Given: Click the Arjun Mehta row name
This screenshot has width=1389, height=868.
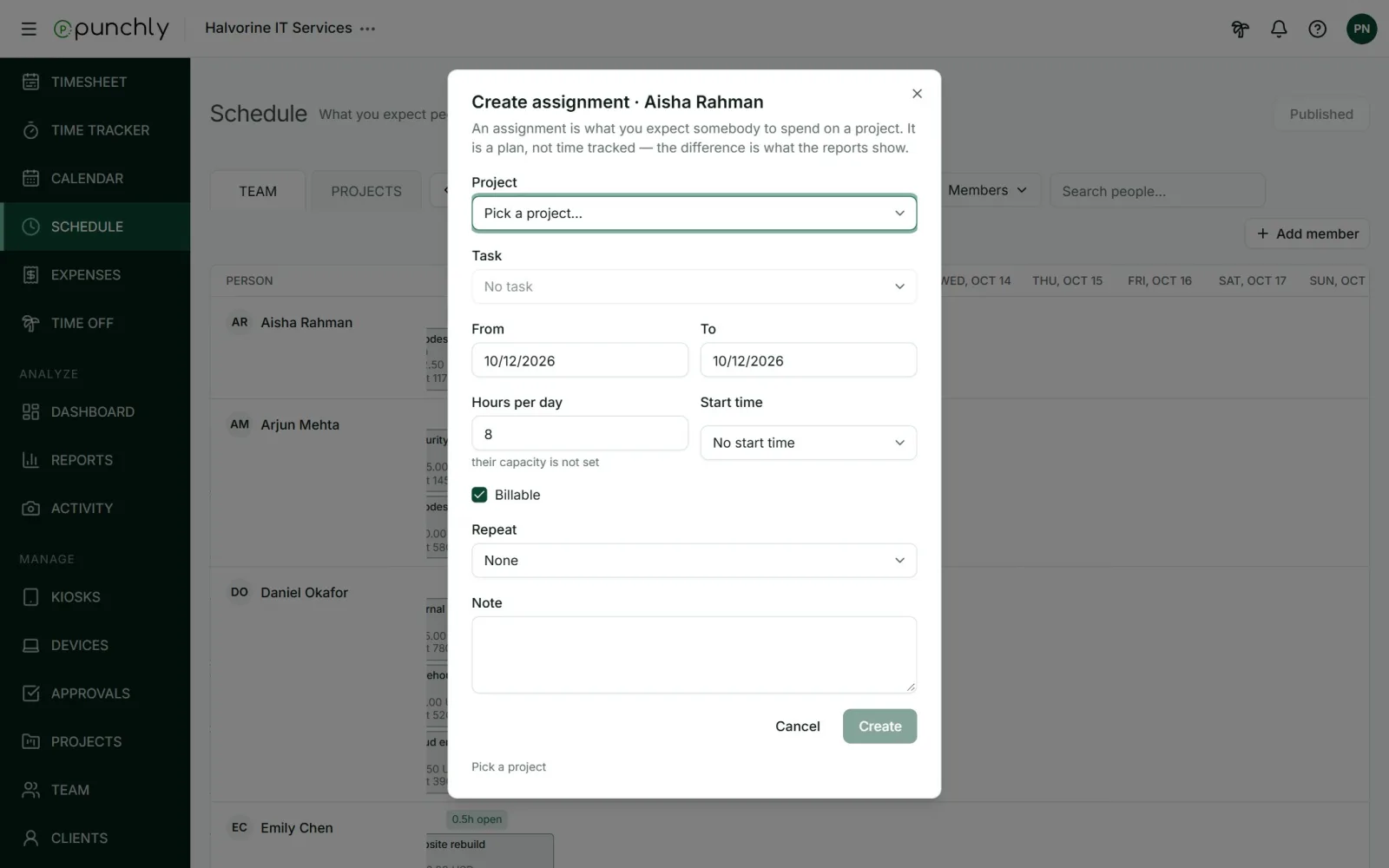Looking at the screenshot, I should [x=300, y=424].
